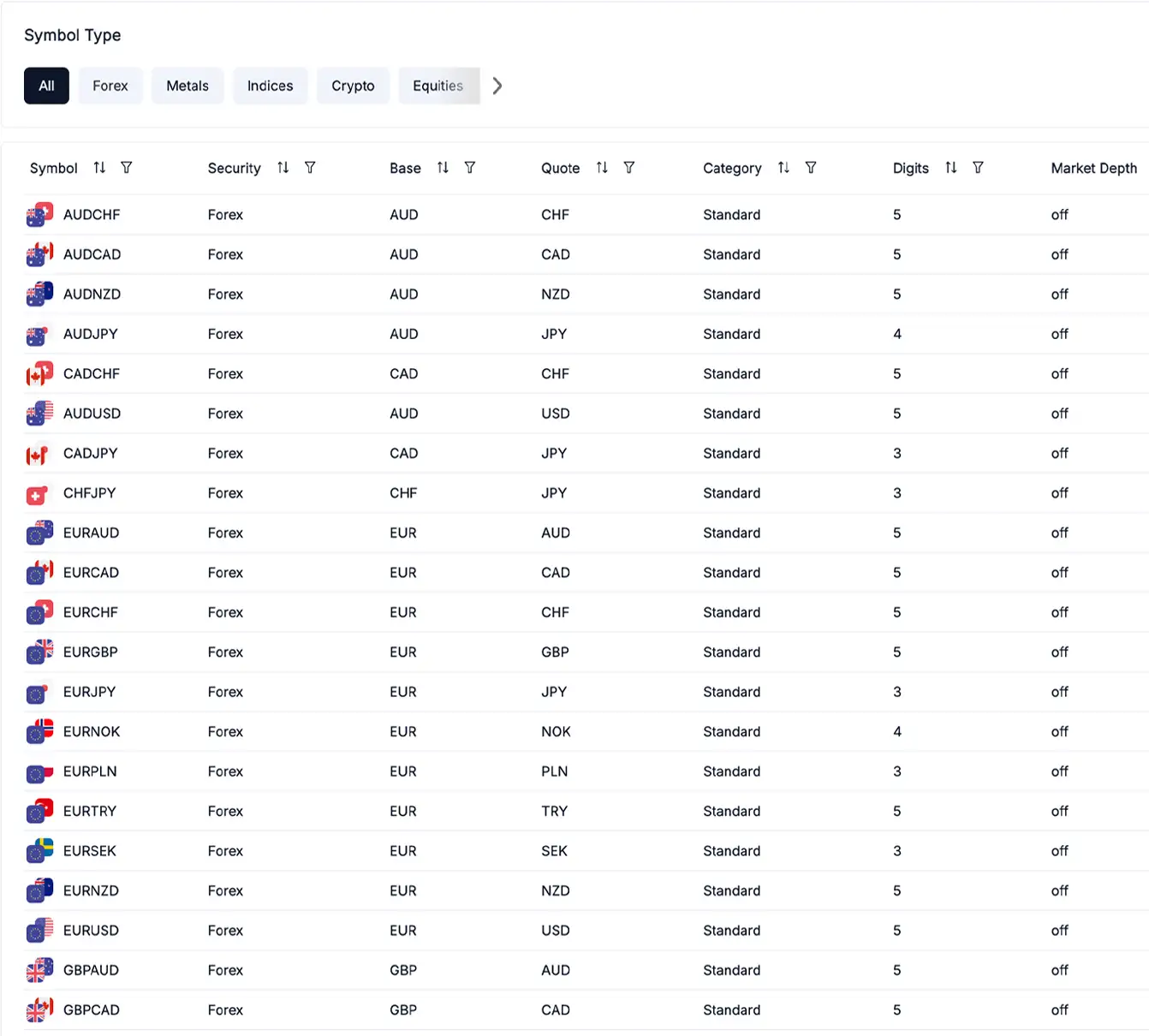Select the GBPCAD symbol row
The width and height of the screenshot is (1149, 1036).
click(91, 1010)
